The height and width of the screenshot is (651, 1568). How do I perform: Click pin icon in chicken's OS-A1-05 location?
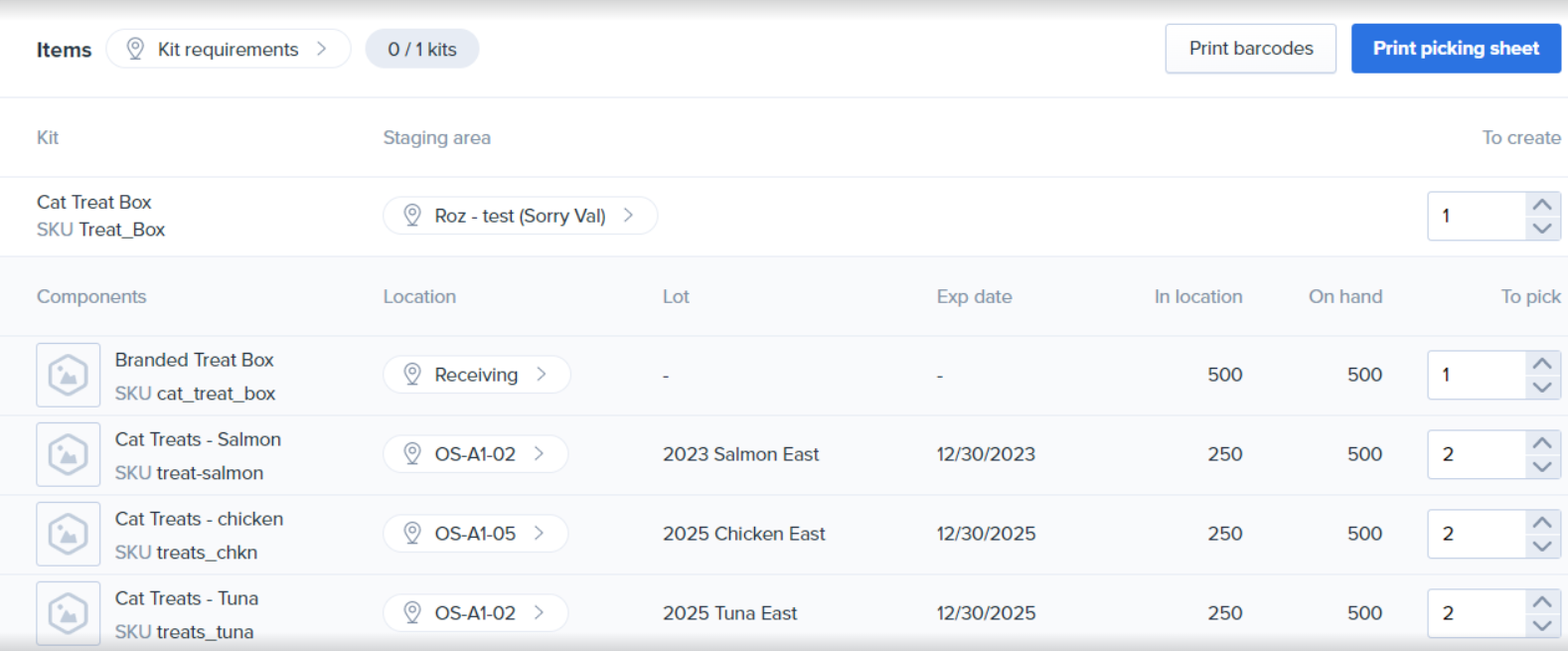(x=412, y=534)
